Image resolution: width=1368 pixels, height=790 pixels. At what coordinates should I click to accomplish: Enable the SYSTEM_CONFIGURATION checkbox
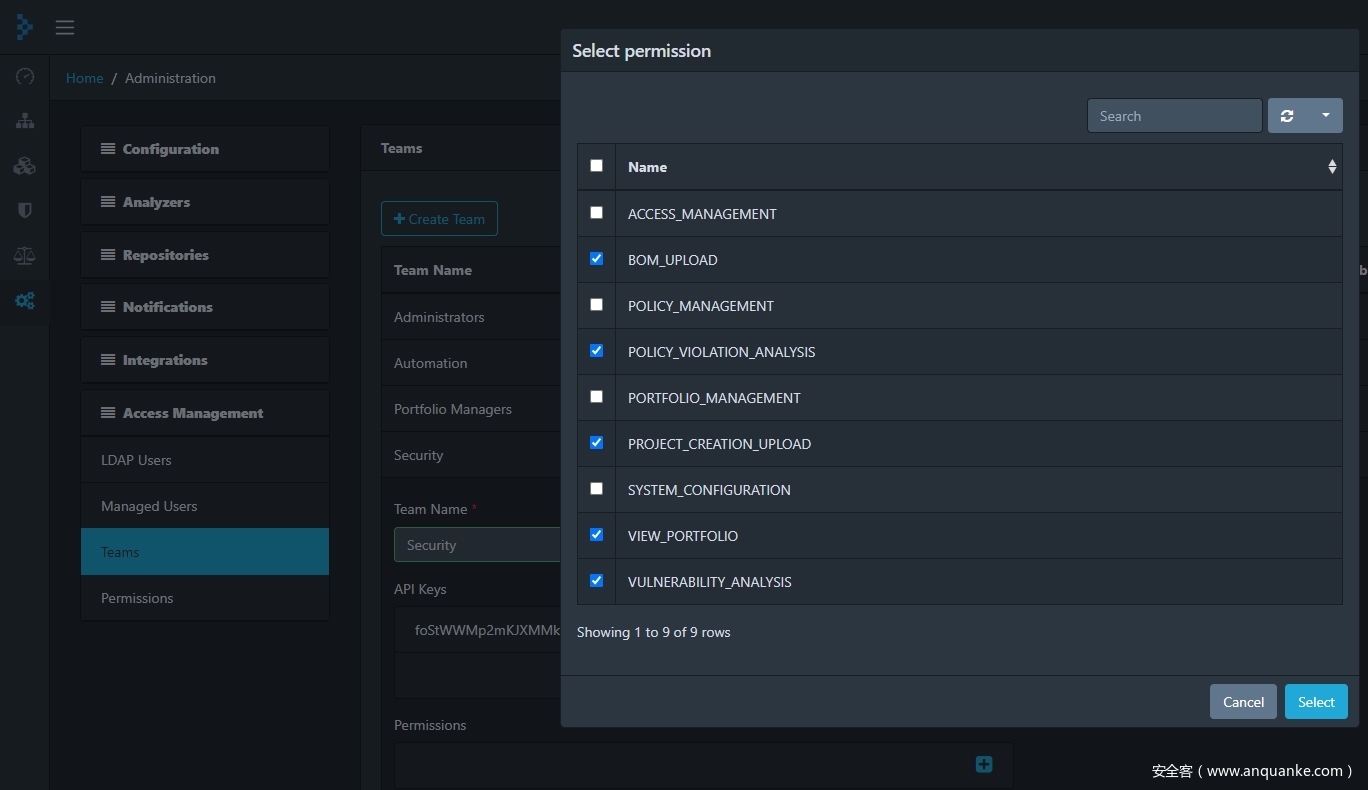[597, 489]
